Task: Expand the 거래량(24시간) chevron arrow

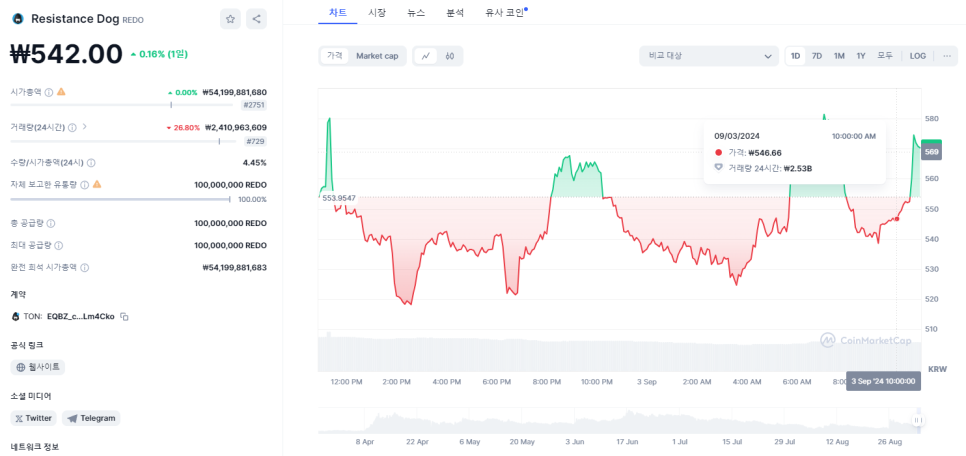Action: pyautogui.click(x=84, y=127)
